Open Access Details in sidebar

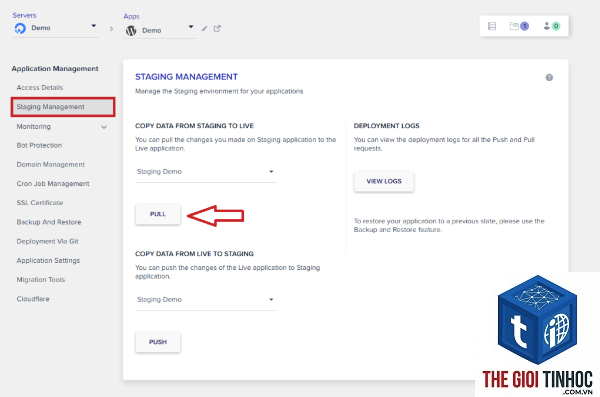click(x=40, y=88)
